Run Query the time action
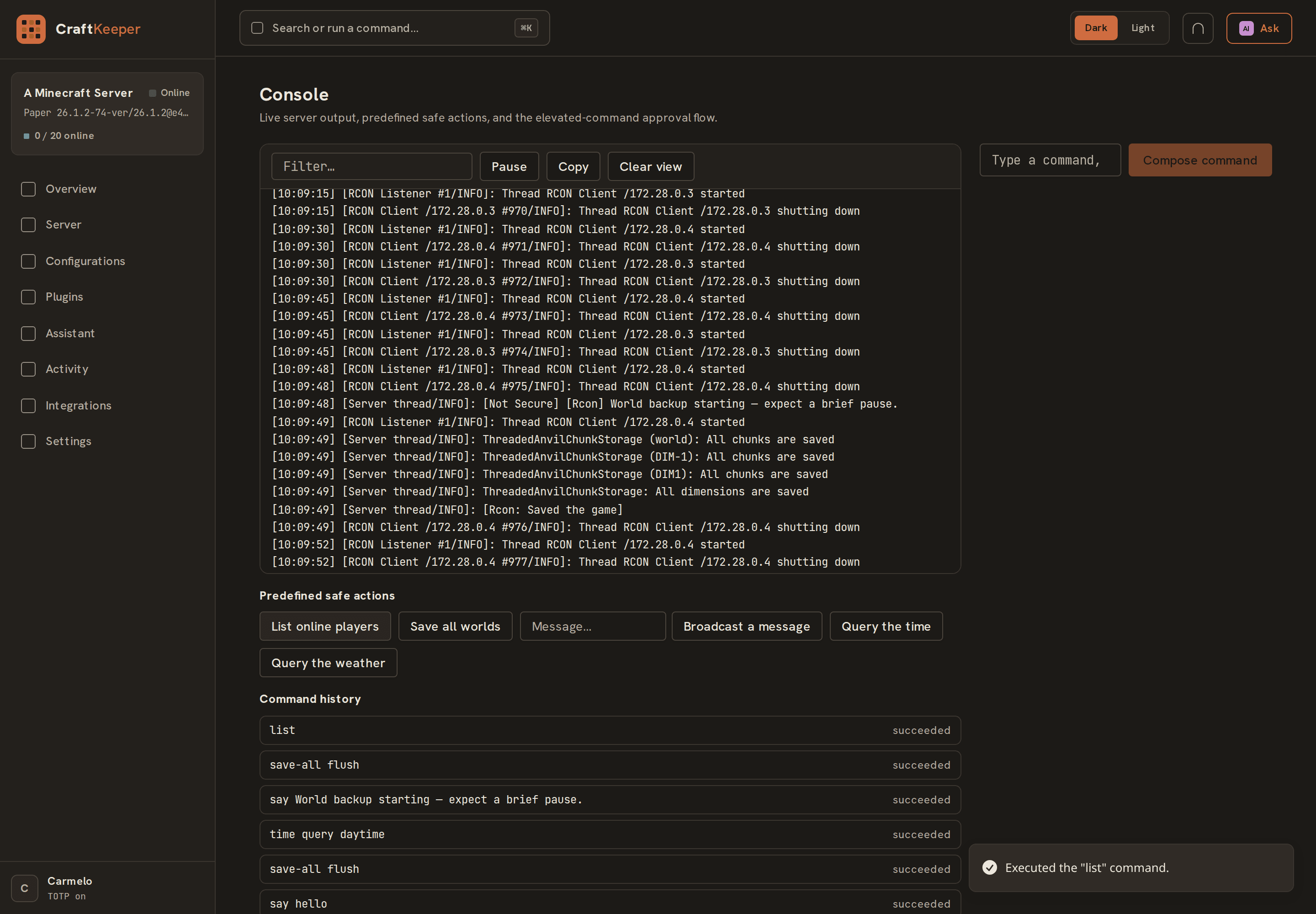The width and height of the screenshot is (1316, 914). 886,627
